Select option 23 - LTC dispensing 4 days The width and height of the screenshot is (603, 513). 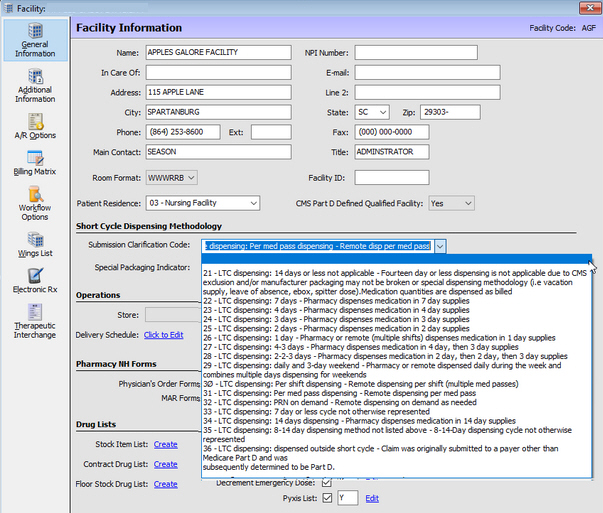click(396, 310)
